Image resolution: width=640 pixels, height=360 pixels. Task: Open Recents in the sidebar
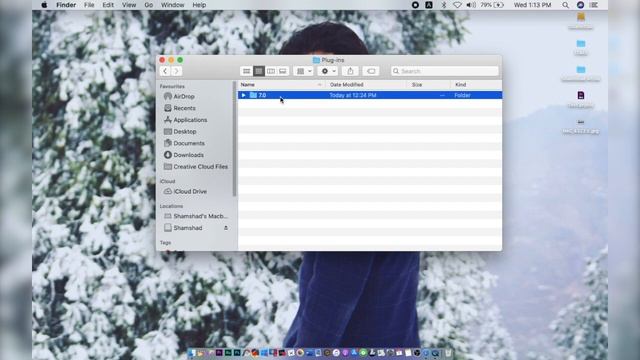coord(184,108)
